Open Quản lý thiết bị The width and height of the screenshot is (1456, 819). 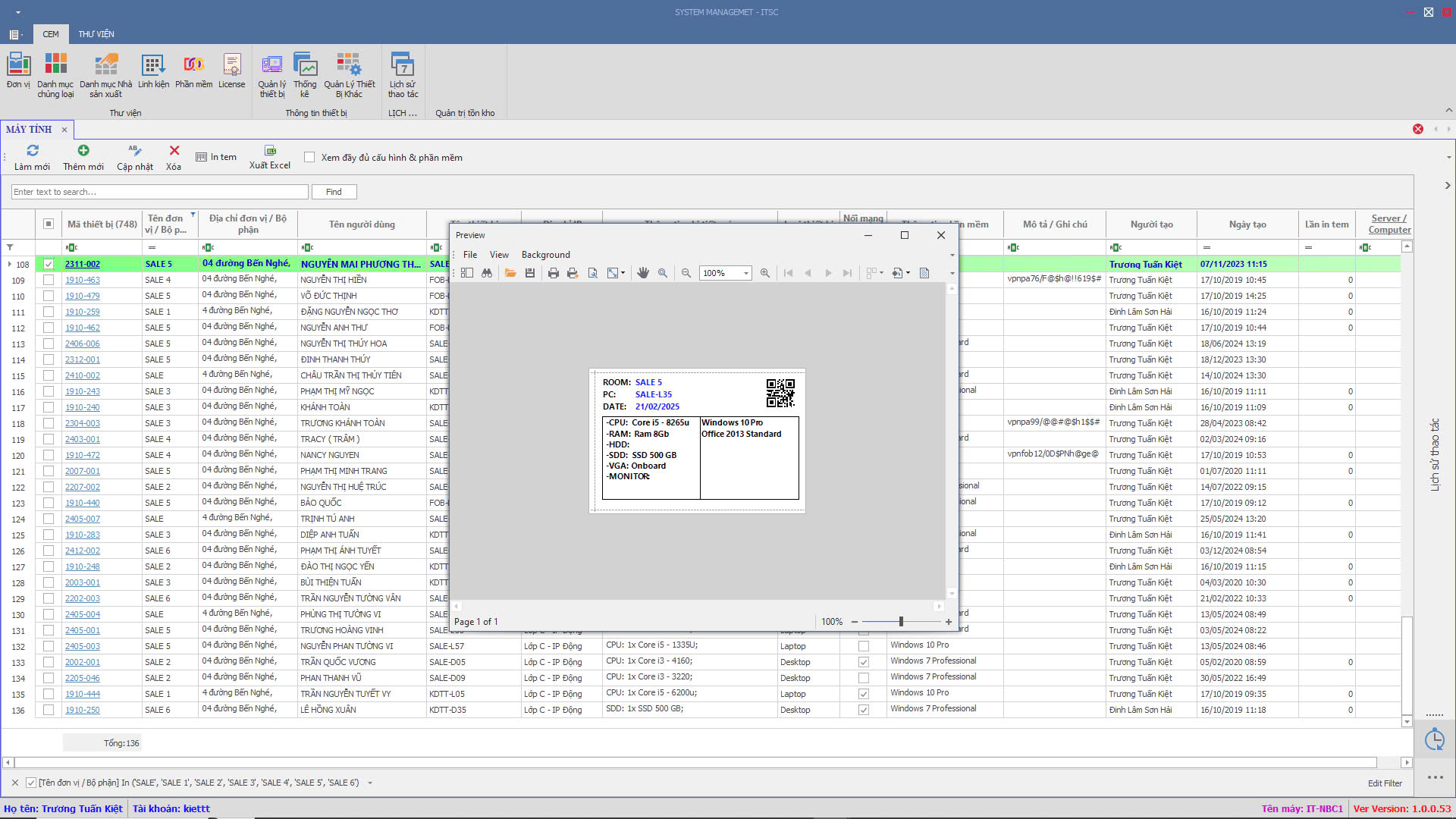click(271, 75)
